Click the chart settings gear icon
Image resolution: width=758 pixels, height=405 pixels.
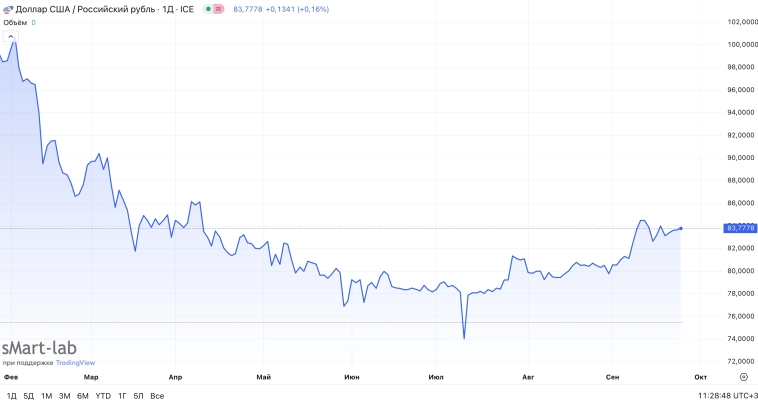coord(741,376)
